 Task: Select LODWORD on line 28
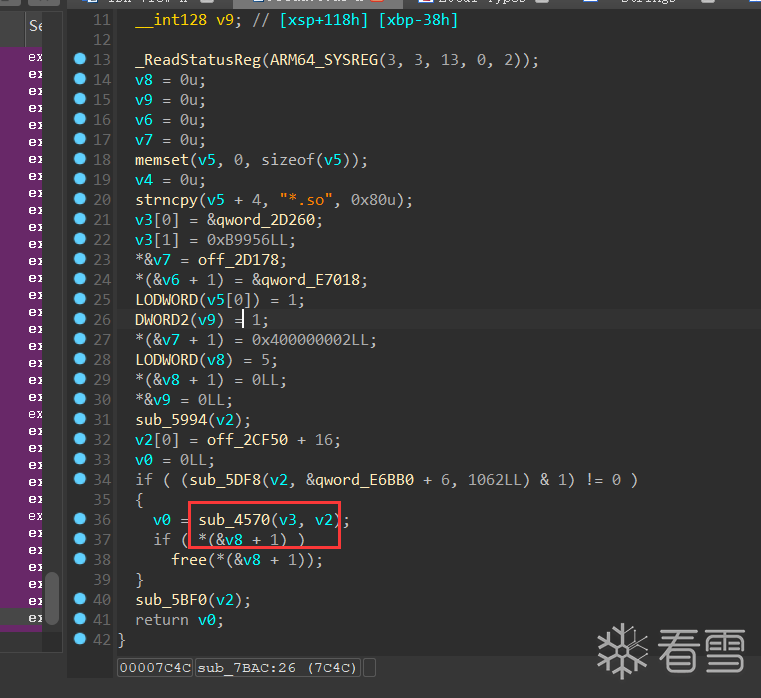tap(166, 360)
